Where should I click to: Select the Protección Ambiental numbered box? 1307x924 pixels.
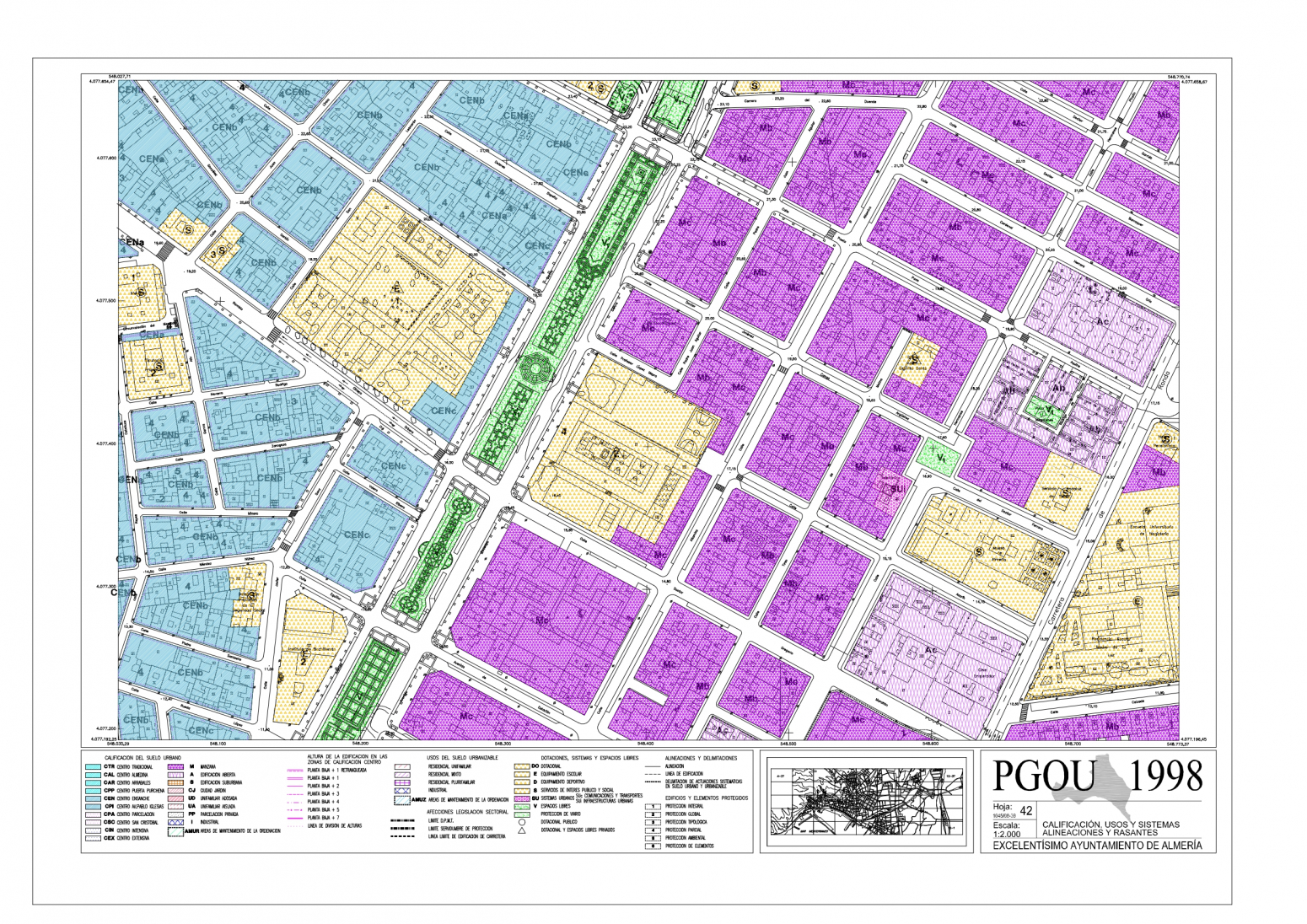tap(653, 838)
